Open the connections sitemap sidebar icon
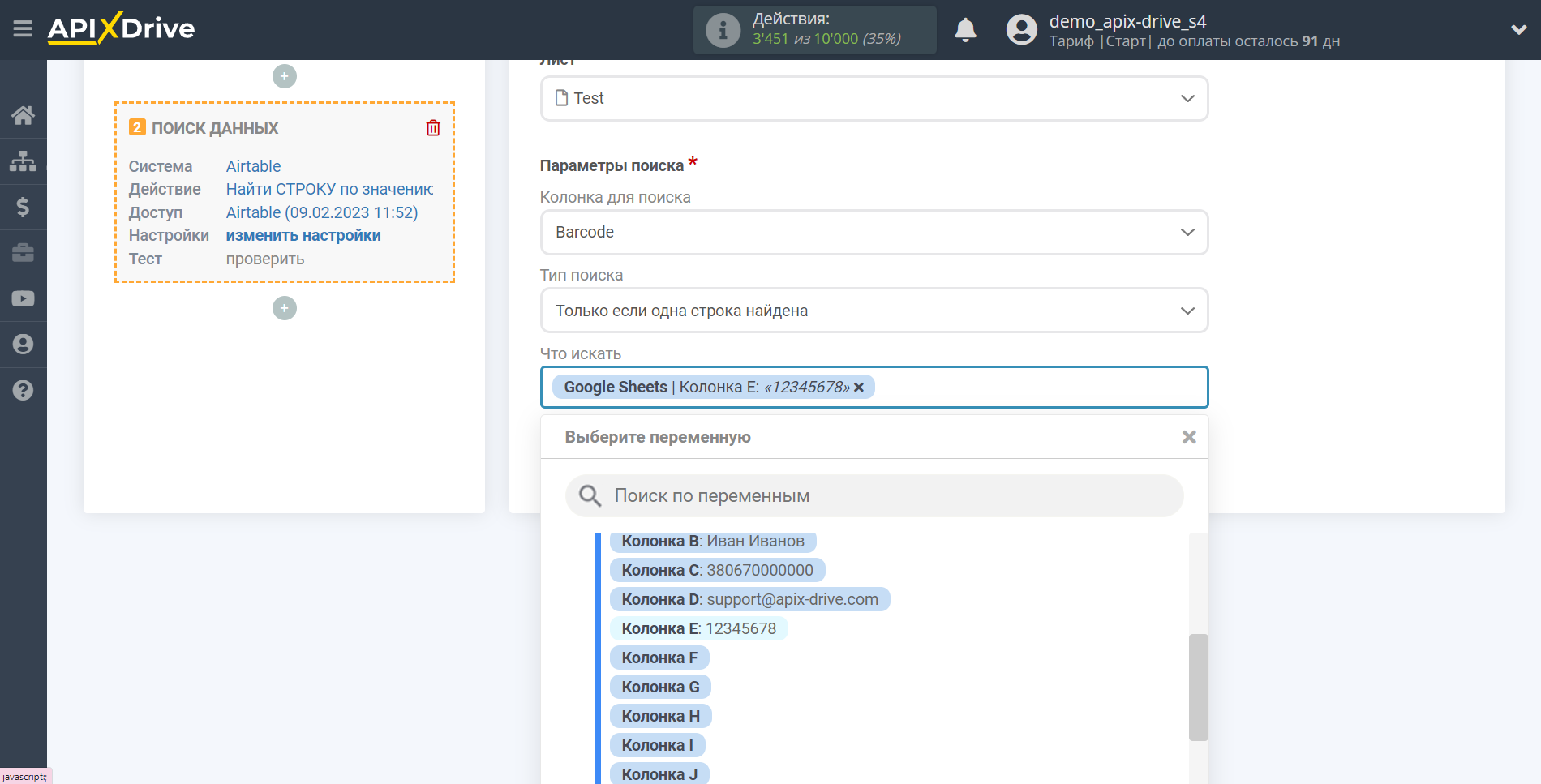This screenshot has width=1541, height=784. (x=23, y=161)
